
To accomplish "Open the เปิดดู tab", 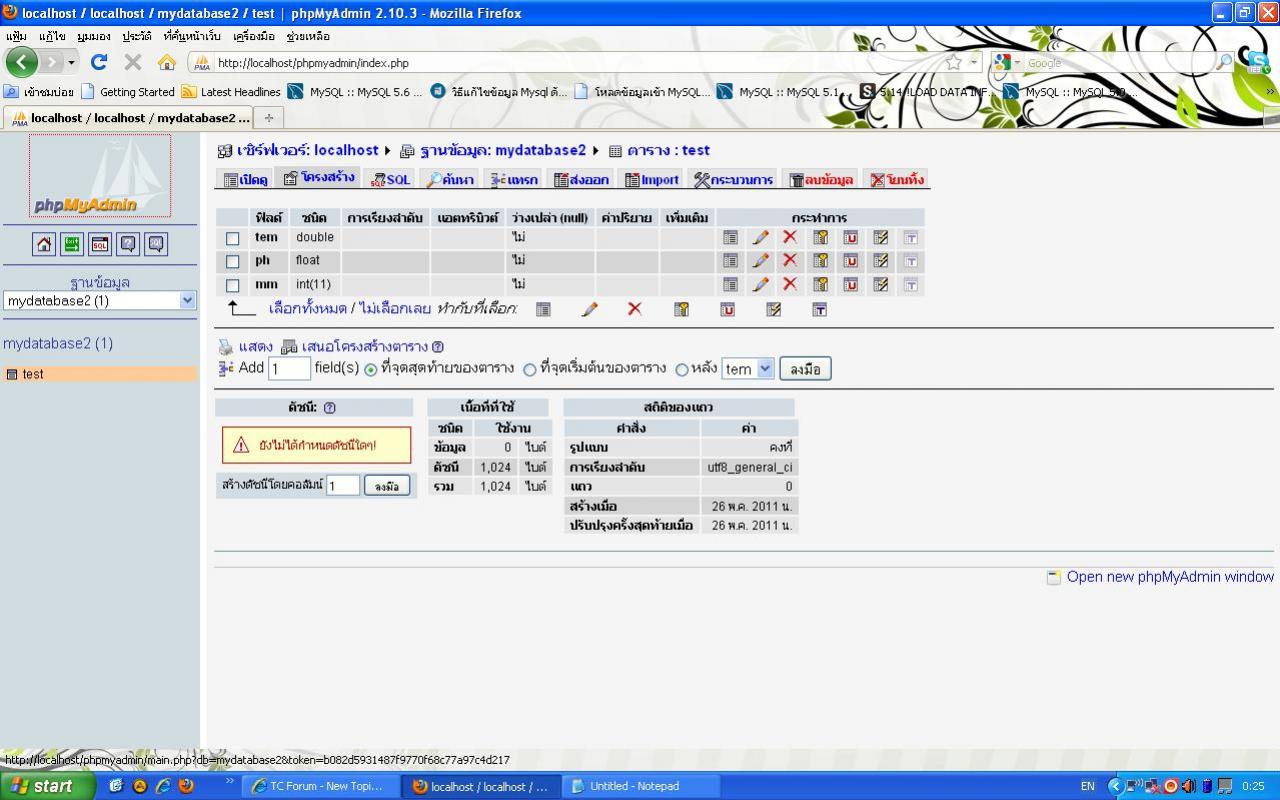I will click(245, 180).
